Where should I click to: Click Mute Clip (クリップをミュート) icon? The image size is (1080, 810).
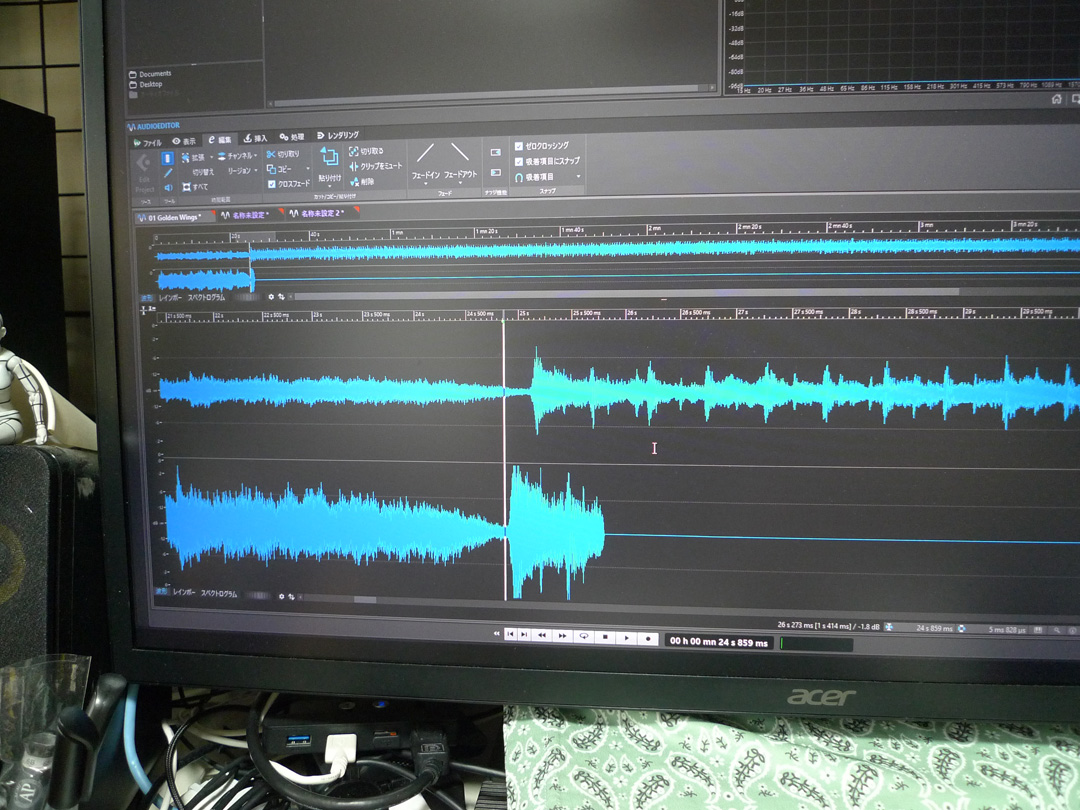click(354, 166)
